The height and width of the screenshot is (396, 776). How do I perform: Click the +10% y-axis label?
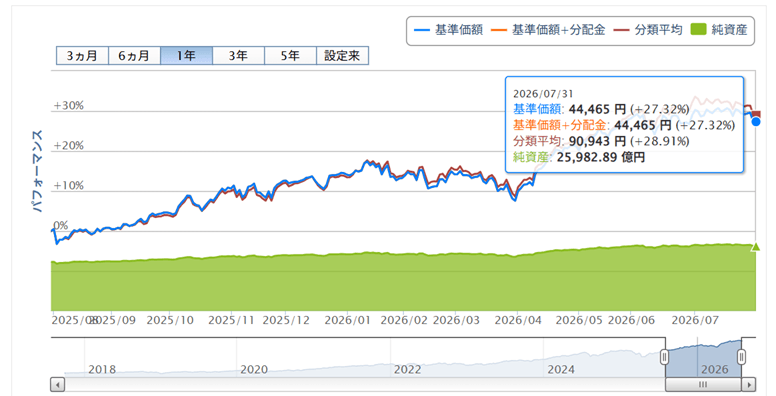[68, 186]
